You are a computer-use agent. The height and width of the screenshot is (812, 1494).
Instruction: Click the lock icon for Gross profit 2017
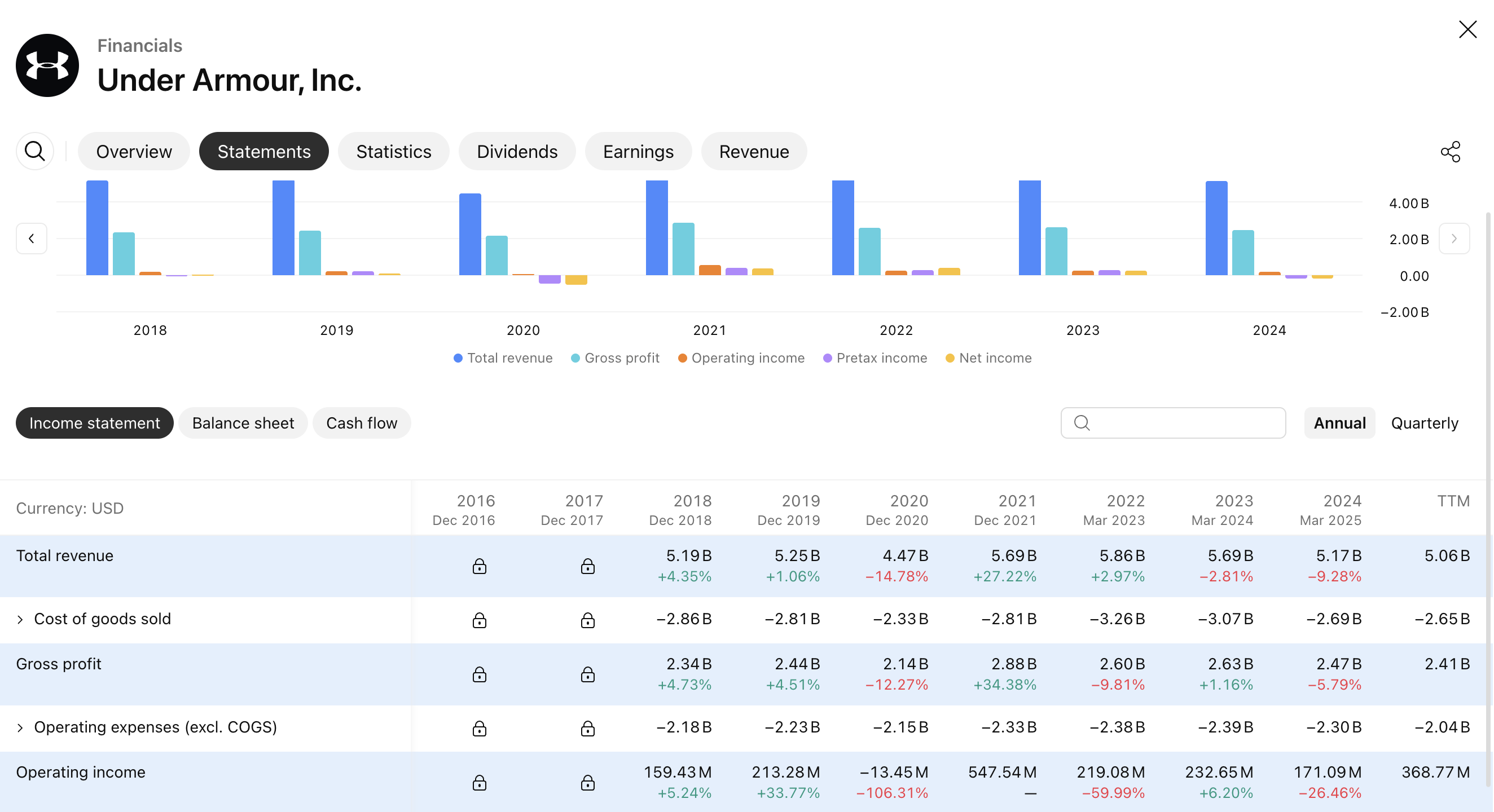pyautogui.click(x=587, y=674)
